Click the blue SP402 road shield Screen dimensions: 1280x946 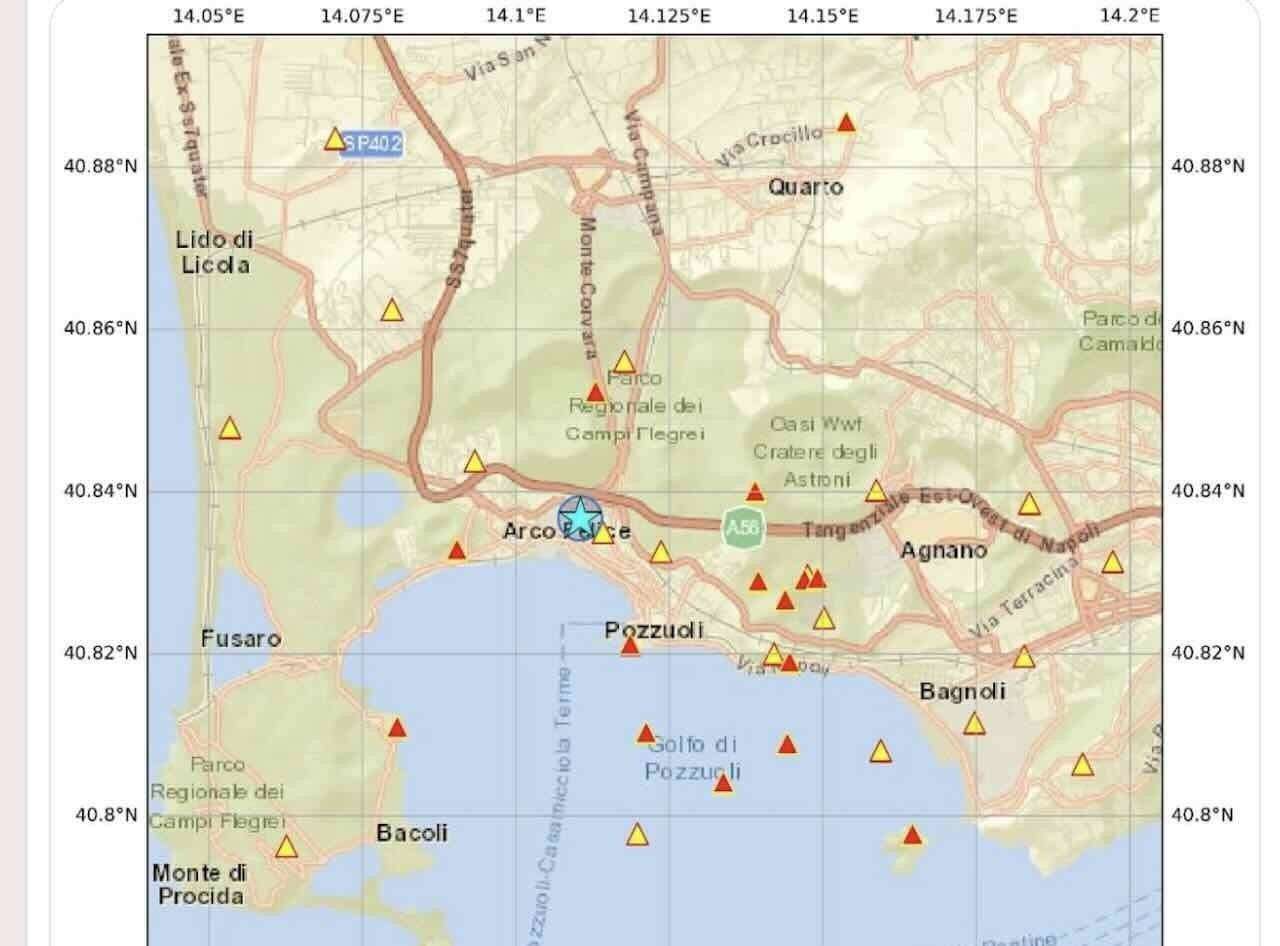[x=371, y=144]
